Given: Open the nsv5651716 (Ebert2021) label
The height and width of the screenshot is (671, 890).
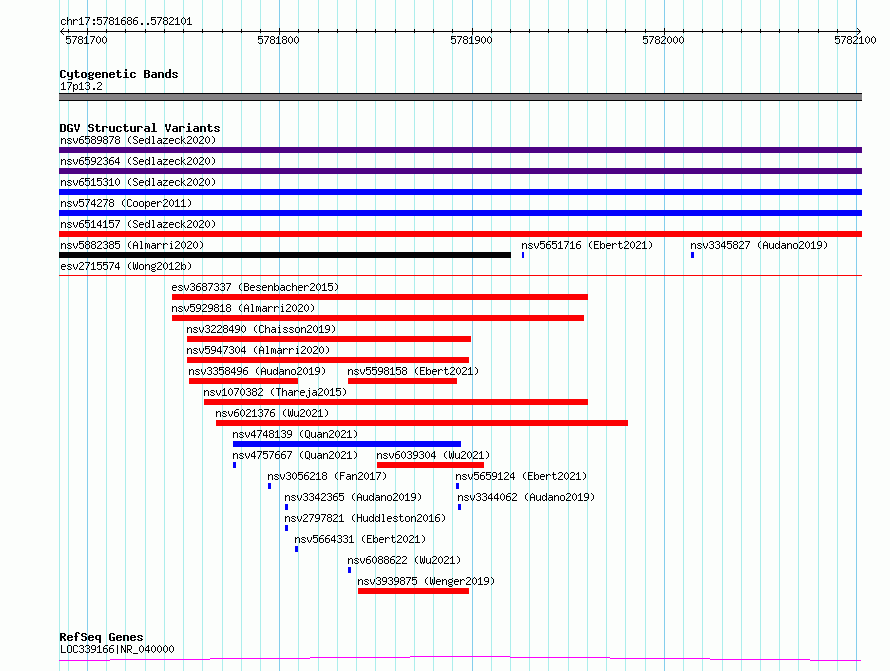Looking at the screenshot, I should (x=587, y=245).
